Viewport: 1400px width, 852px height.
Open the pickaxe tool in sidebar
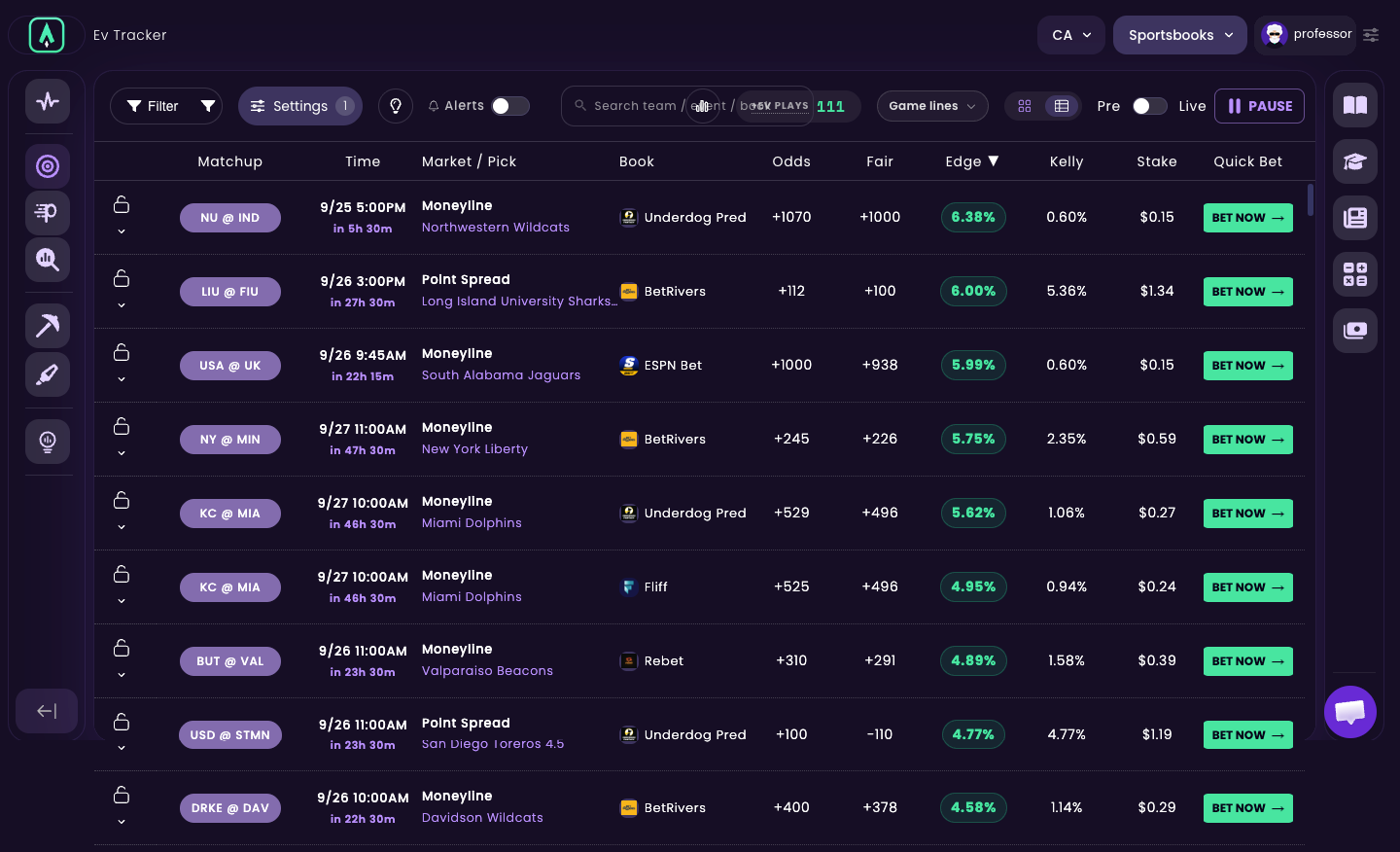click(48, 326)
